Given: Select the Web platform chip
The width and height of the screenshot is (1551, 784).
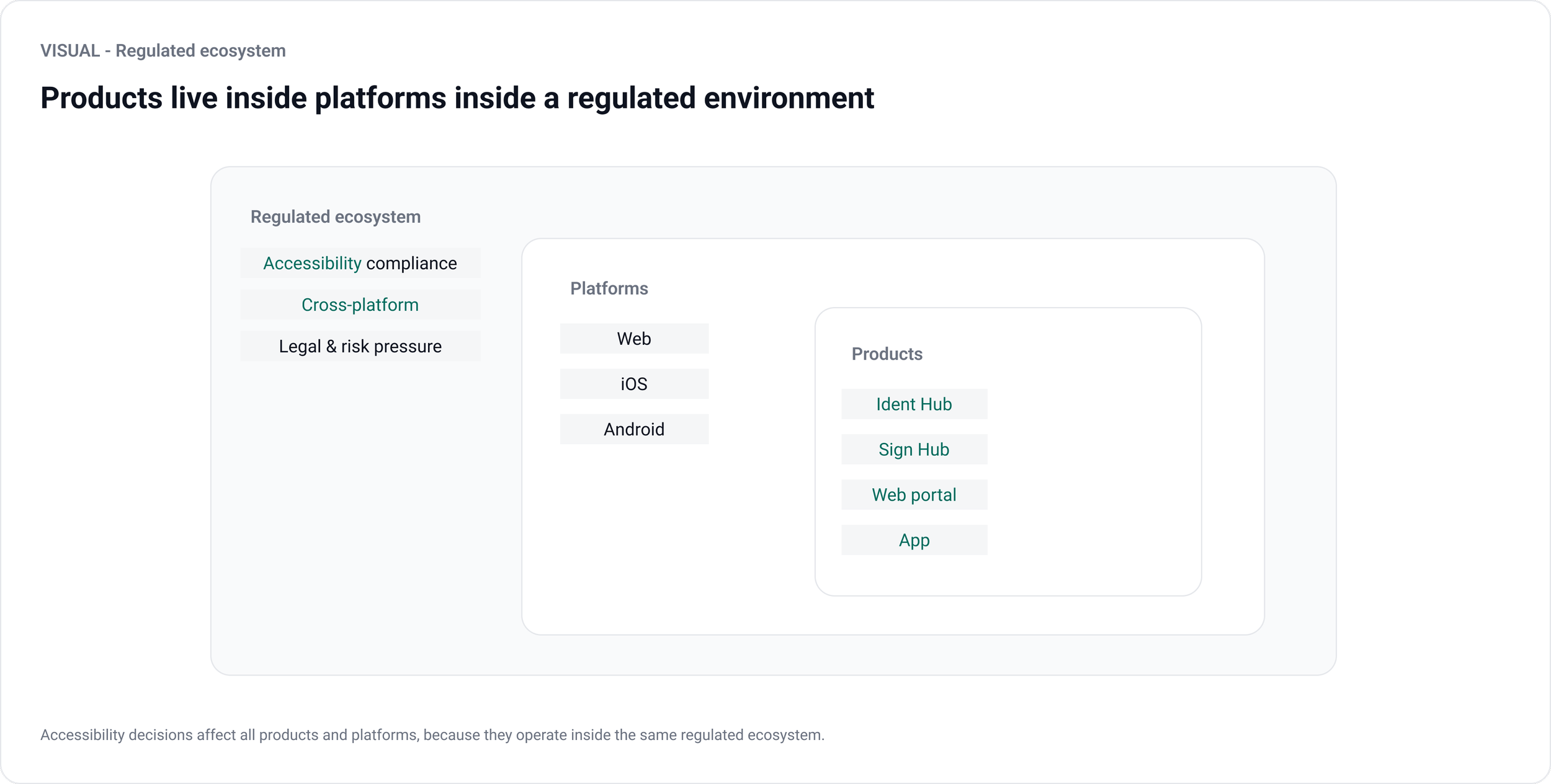Looking at the screenshot, I should tap(633, 339).
